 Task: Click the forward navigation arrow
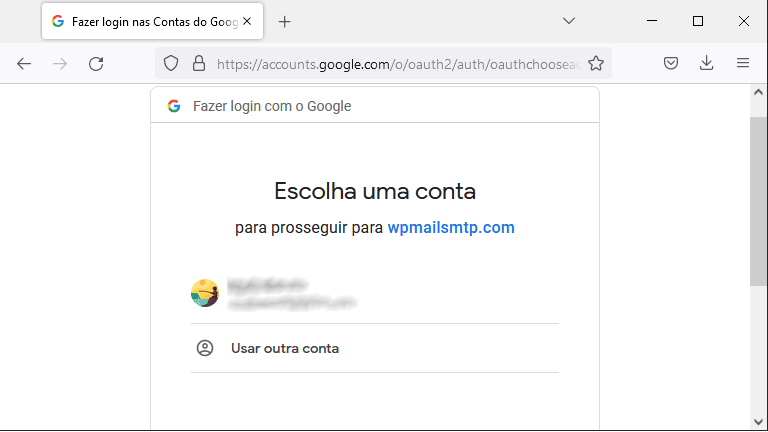click(60, 64)
